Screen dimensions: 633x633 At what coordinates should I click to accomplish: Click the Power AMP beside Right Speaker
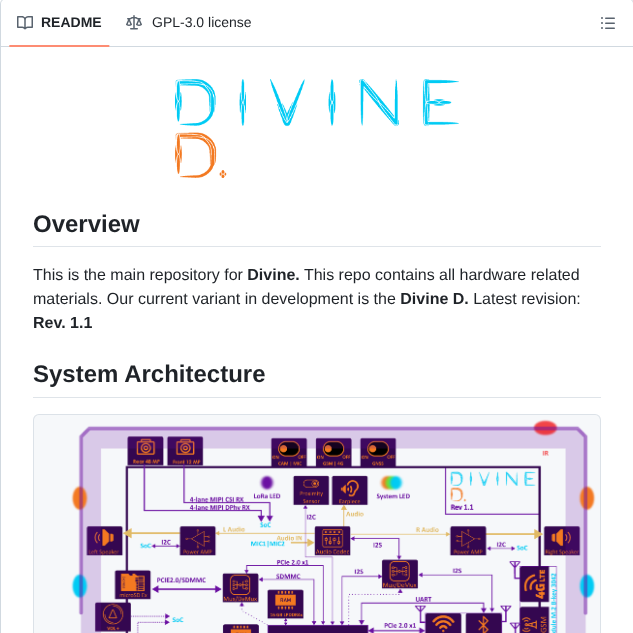tap(468, 541)
